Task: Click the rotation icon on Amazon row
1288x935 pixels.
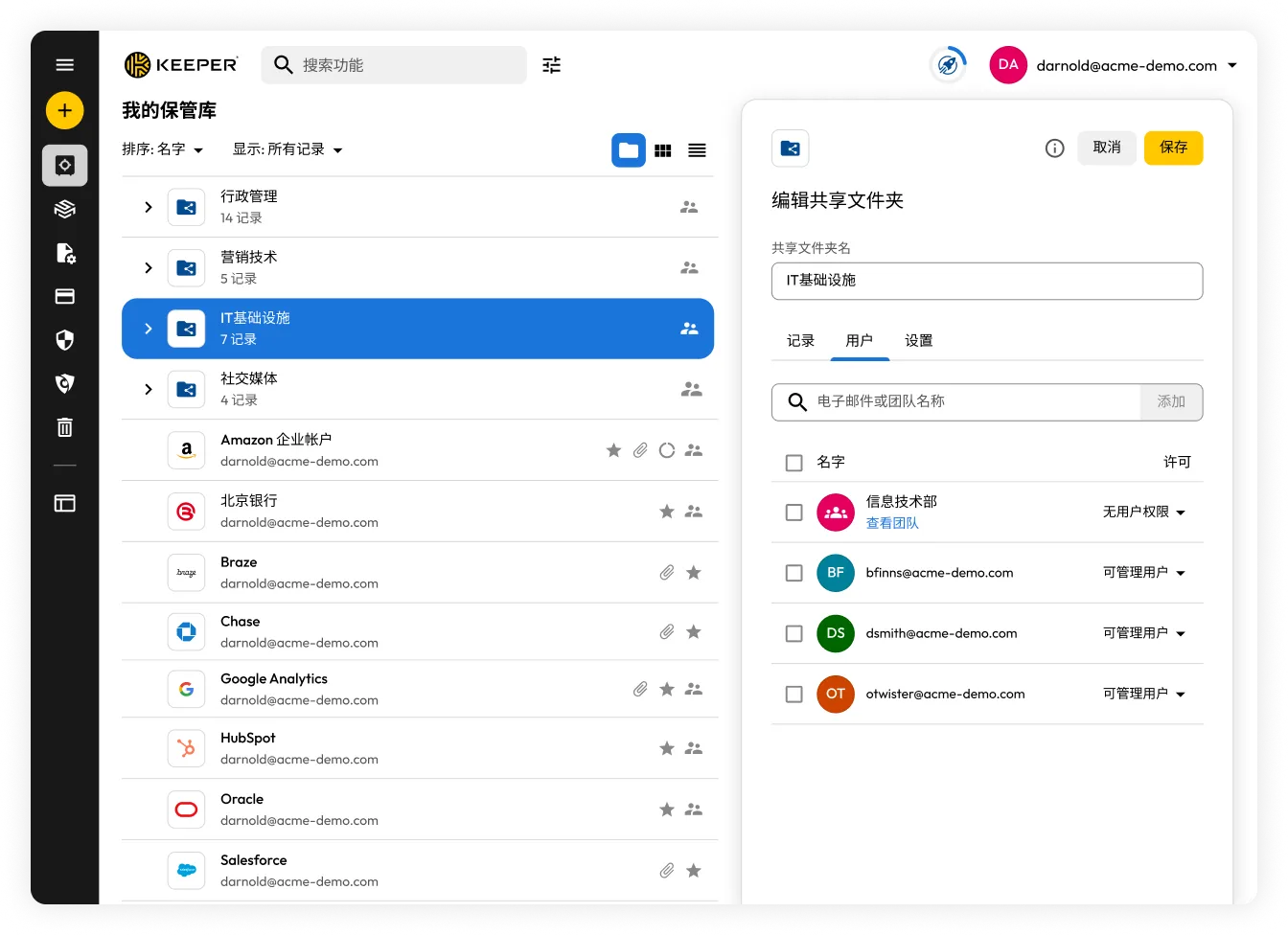Action: point(667,450)
